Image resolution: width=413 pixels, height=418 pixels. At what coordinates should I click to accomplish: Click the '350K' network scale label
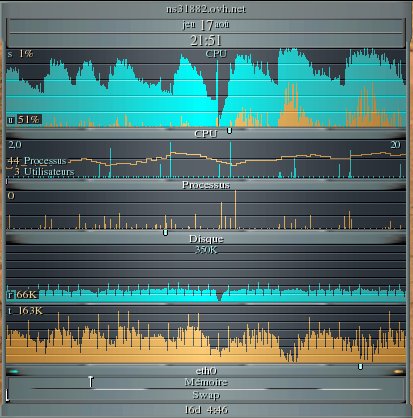coord(206,250)
